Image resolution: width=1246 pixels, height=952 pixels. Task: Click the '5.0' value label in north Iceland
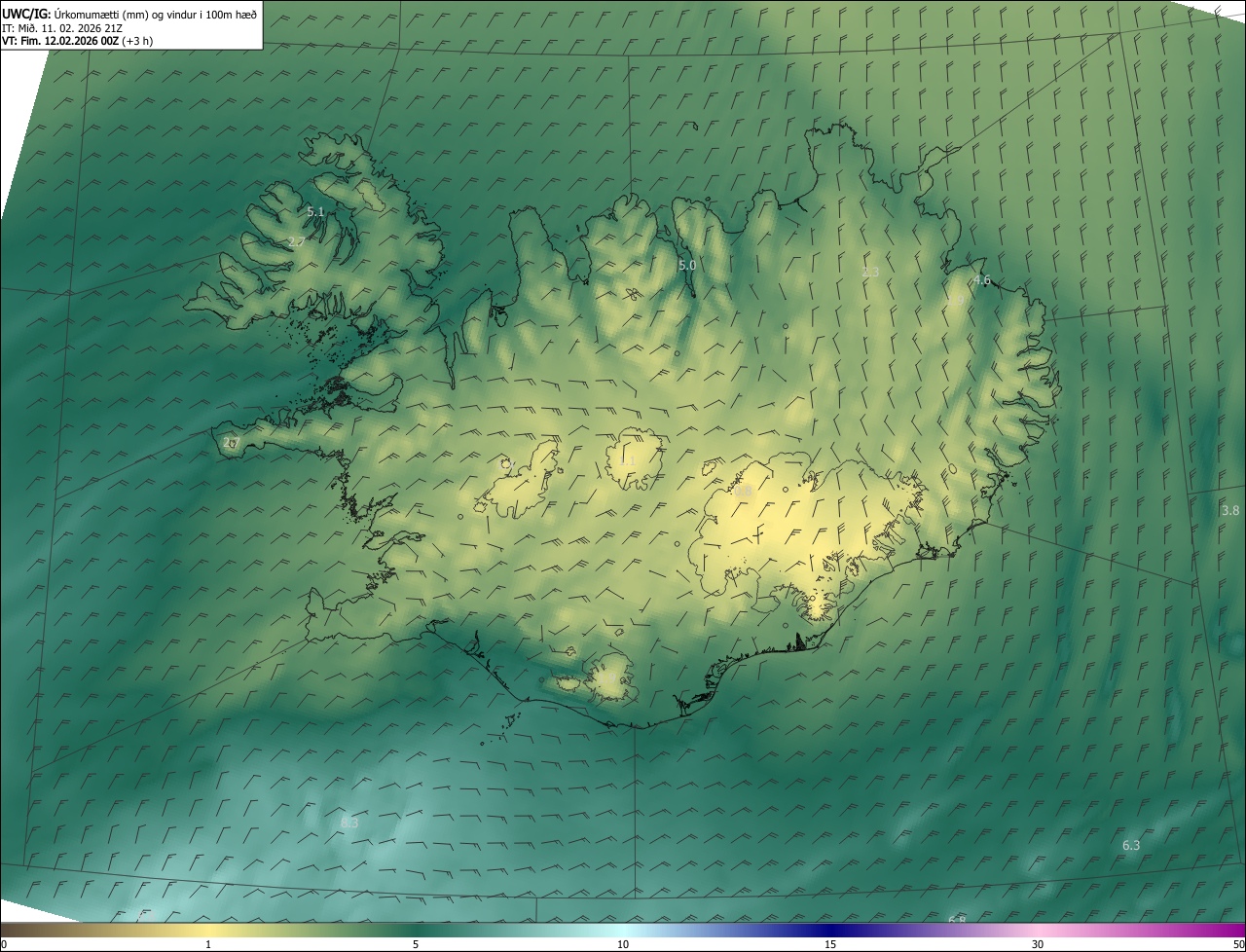(687, 265)
